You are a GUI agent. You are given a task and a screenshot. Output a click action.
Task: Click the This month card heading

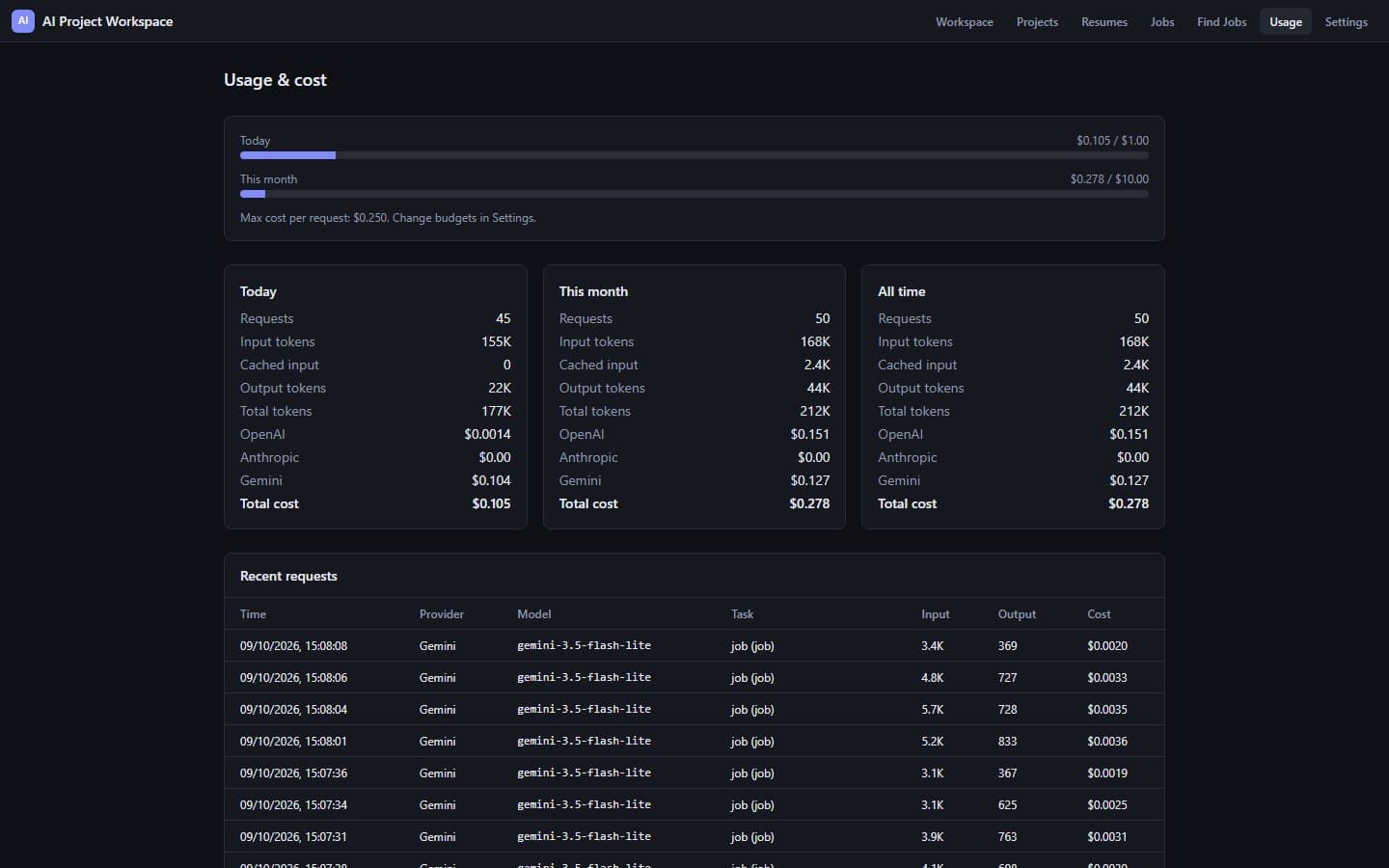tap(593, 291)
